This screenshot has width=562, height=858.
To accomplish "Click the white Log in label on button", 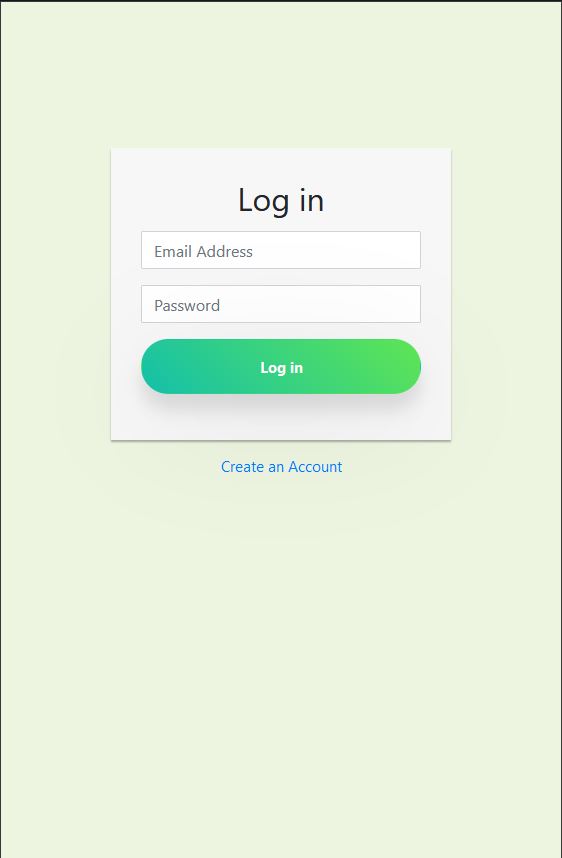I will tap(281, 368).
